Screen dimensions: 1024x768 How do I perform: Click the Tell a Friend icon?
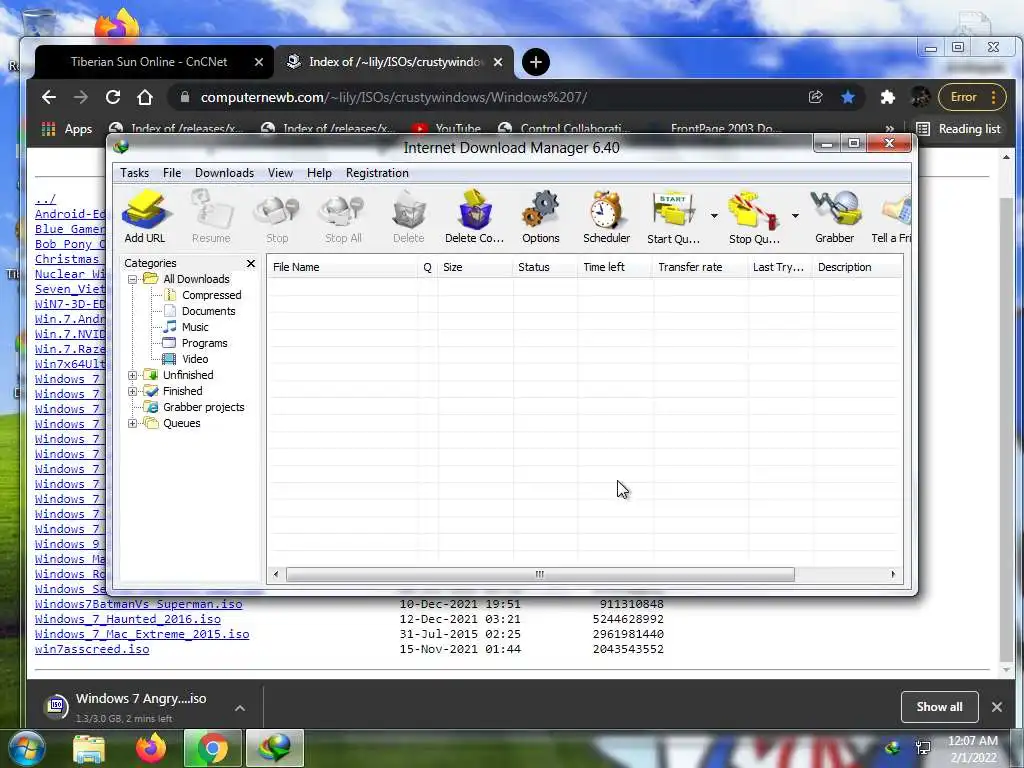(892, 217)
